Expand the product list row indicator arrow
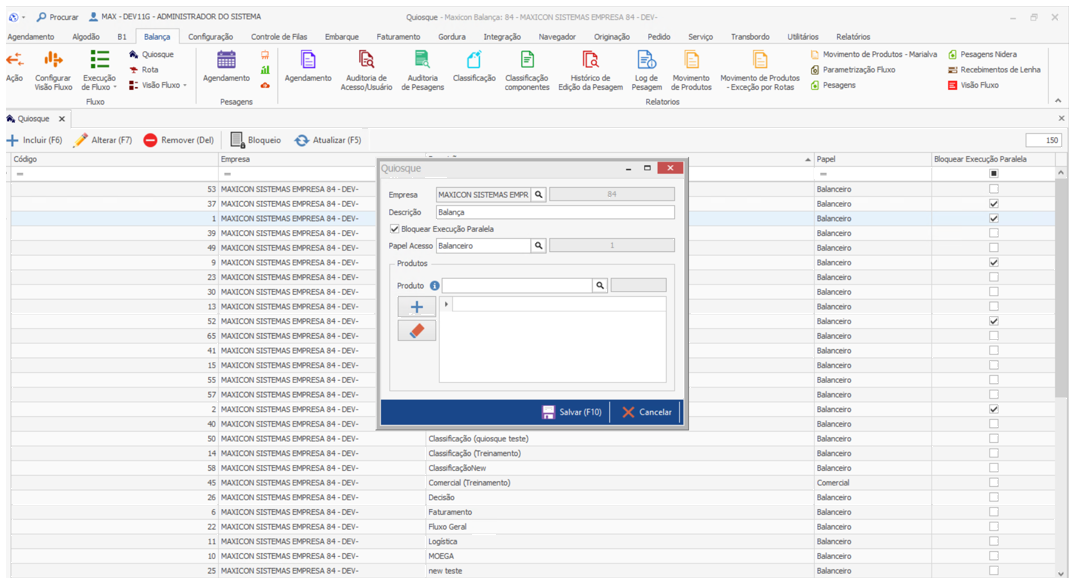The height and width of the screenshot is (584, 1073). [x=446, y=304]
